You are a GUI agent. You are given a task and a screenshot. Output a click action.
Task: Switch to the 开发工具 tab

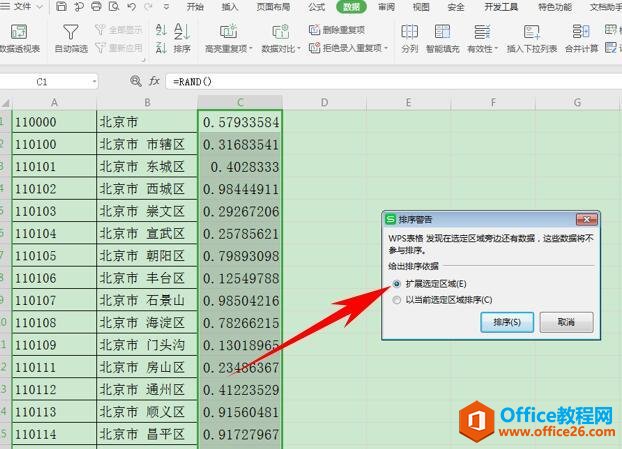(501, 7)
